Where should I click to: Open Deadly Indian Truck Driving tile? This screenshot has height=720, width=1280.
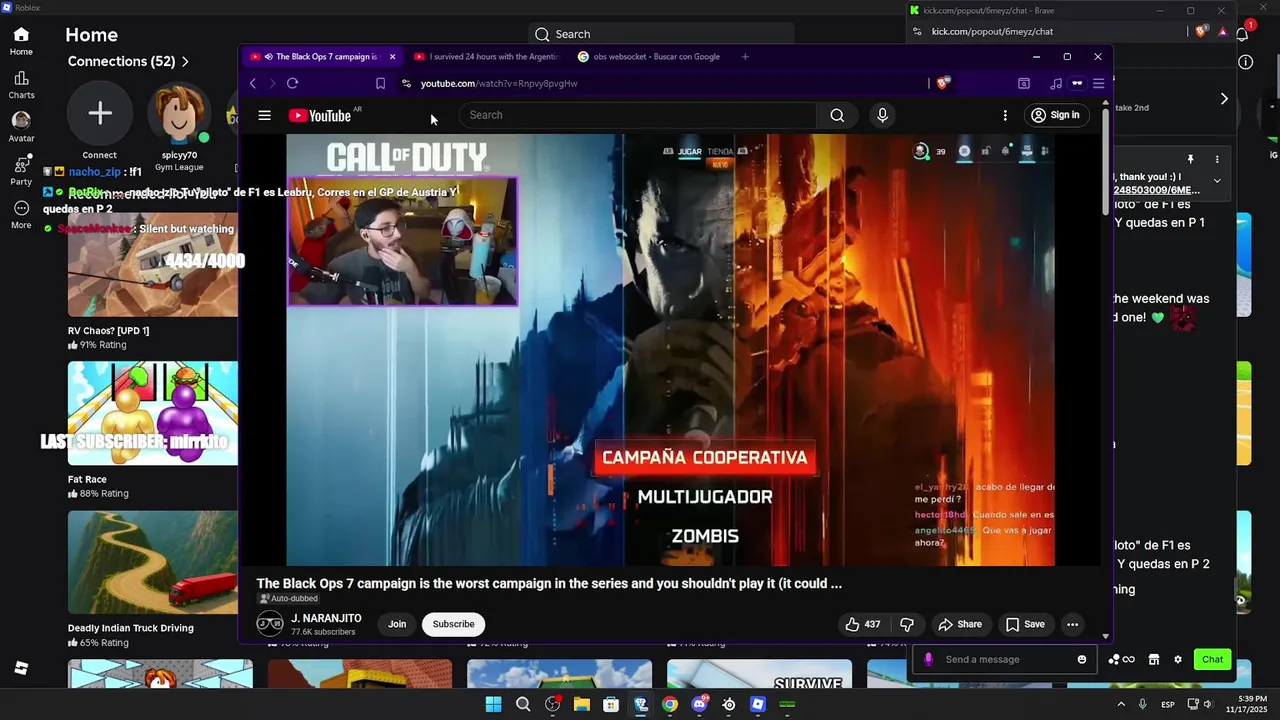[x=153, y=562]
